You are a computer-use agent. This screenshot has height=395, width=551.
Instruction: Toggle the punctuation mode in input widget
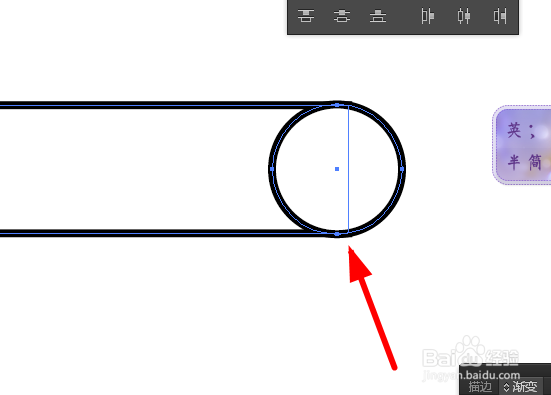533,133
